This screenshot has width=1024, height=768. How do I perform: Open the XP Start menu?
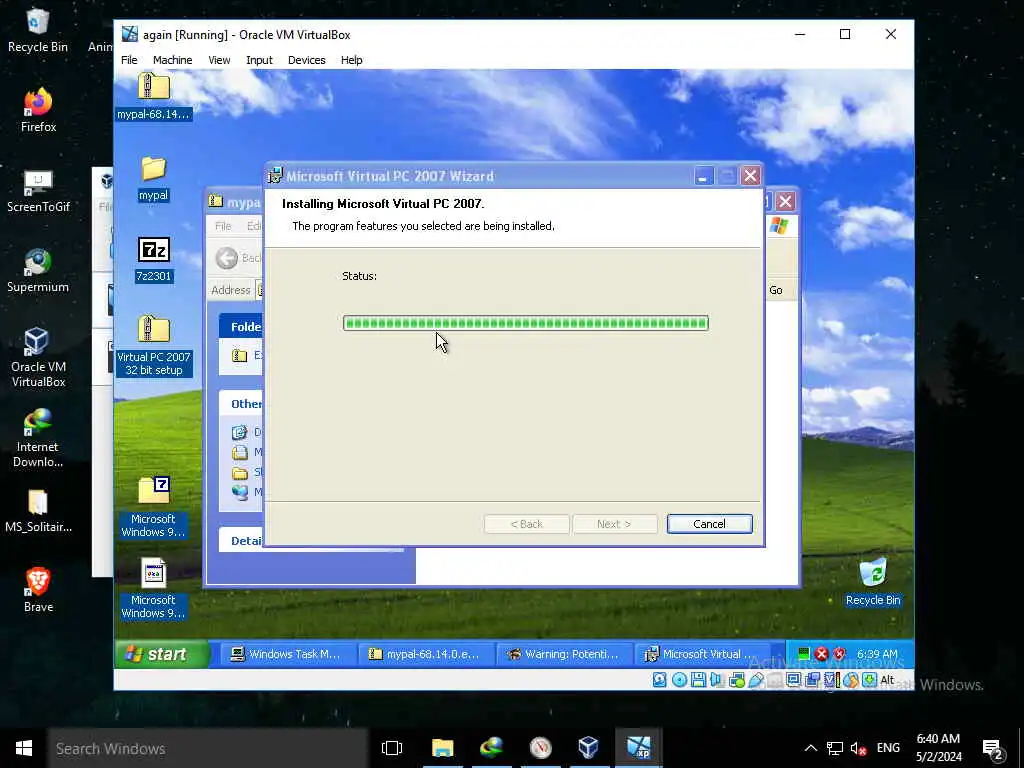[162, 654]
